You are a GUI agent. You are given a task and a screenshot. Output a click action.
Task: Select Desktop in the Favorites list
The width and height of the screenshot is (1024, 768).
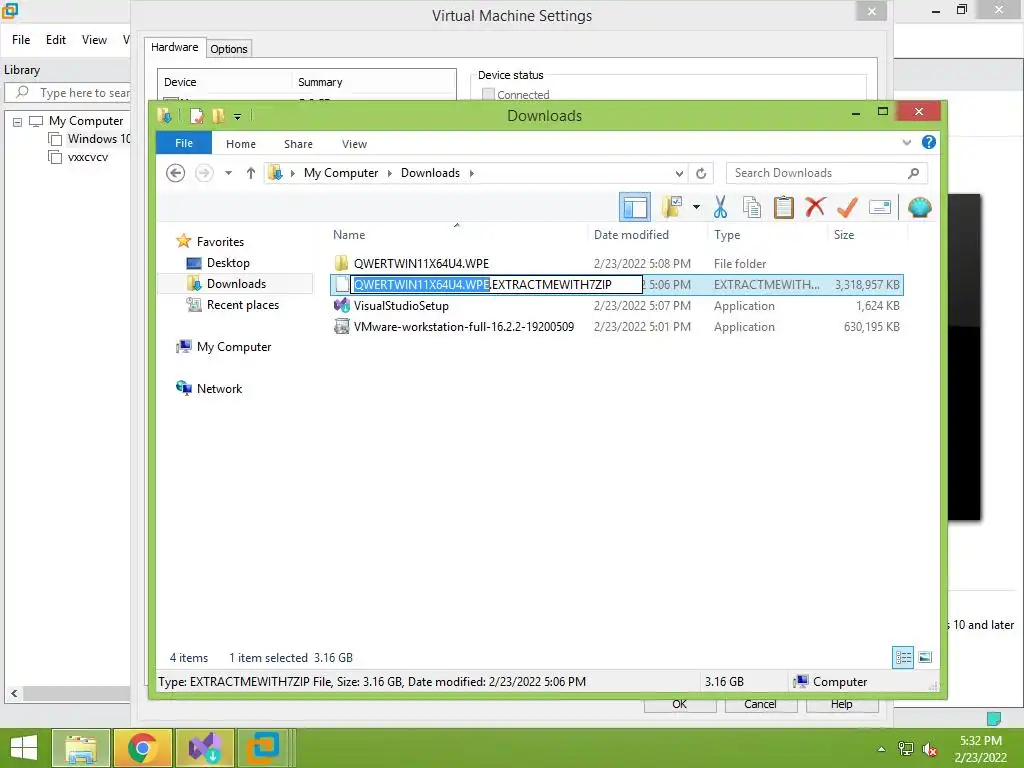pos(228,263)
